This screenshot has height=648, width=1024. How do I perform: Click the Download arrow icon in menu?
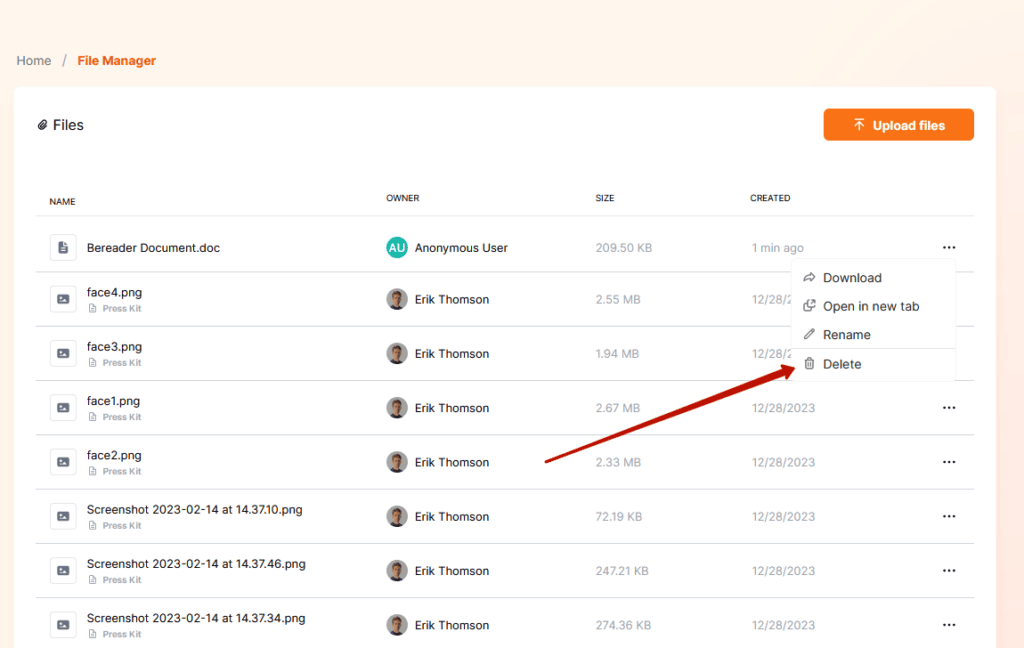[x=809, y=278]
